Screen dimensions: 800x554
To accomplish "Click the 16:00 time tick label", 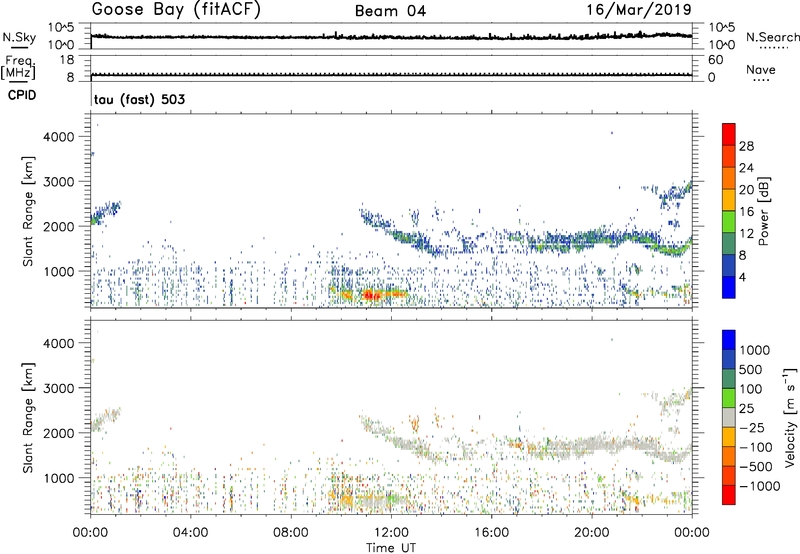I will (x=491, y=533).
